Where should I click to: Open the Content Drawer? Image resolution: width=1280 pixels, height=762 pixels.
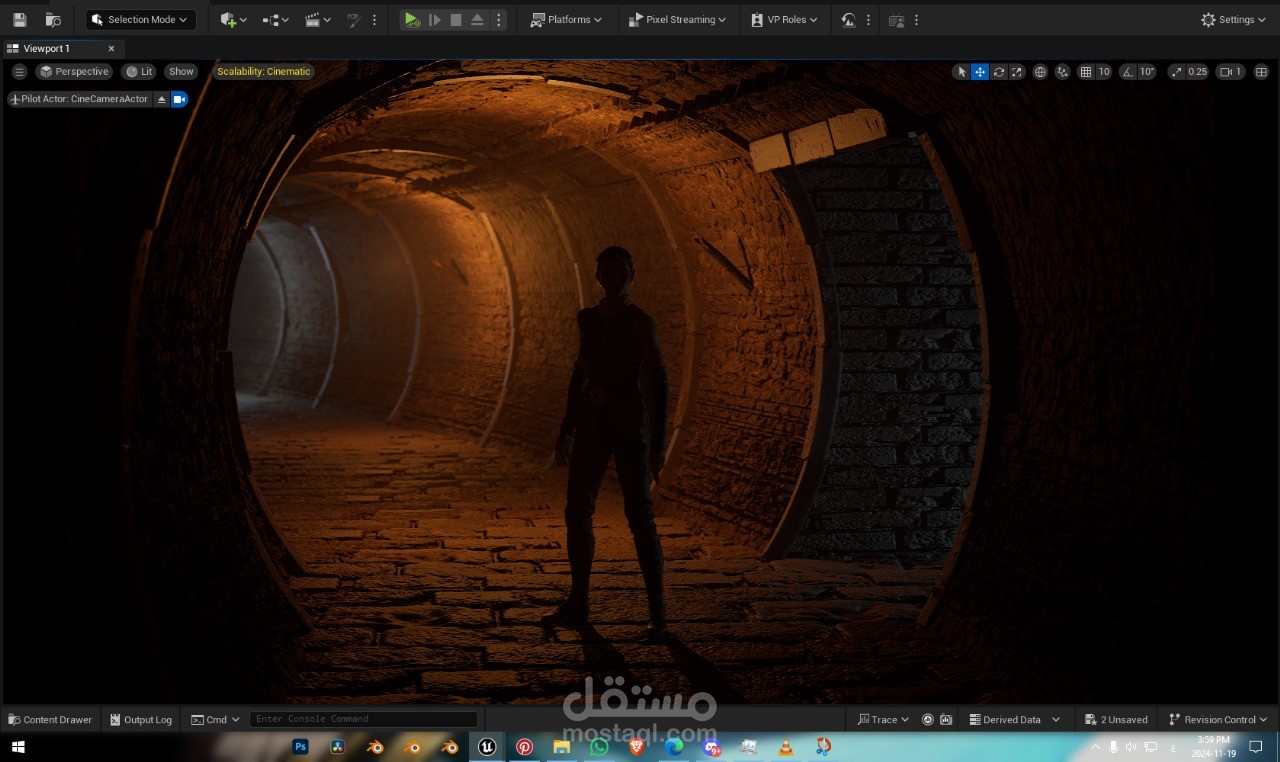50,719
